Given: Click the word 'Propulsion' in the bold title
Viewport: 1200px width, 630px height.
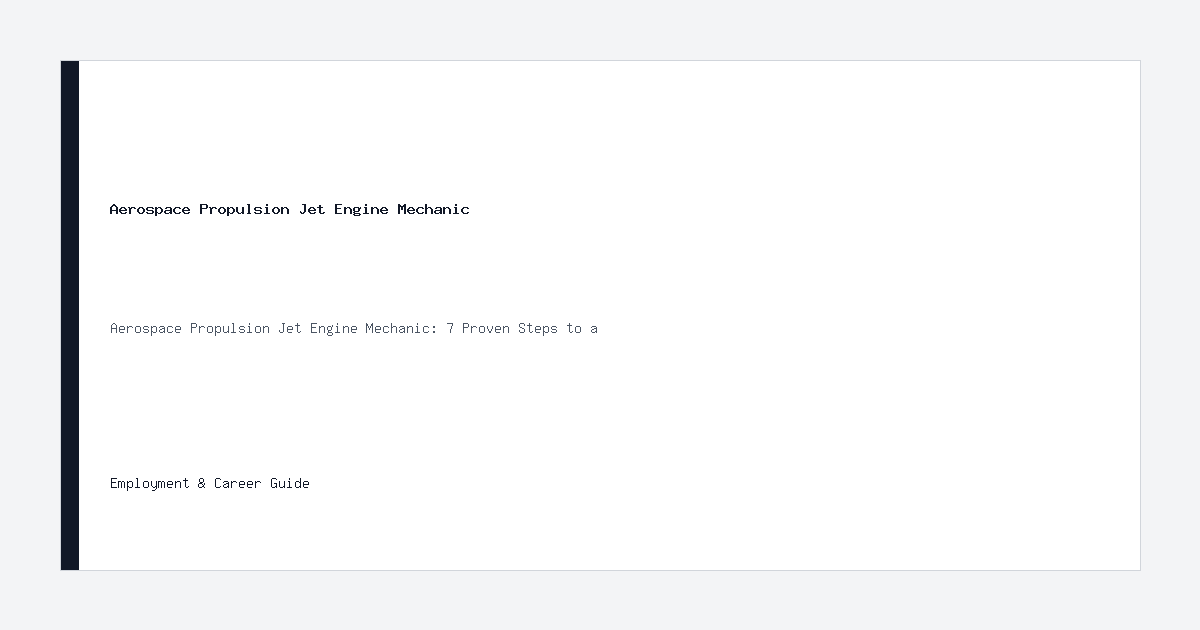Looking at the screenshot, I should coord(244,209).
